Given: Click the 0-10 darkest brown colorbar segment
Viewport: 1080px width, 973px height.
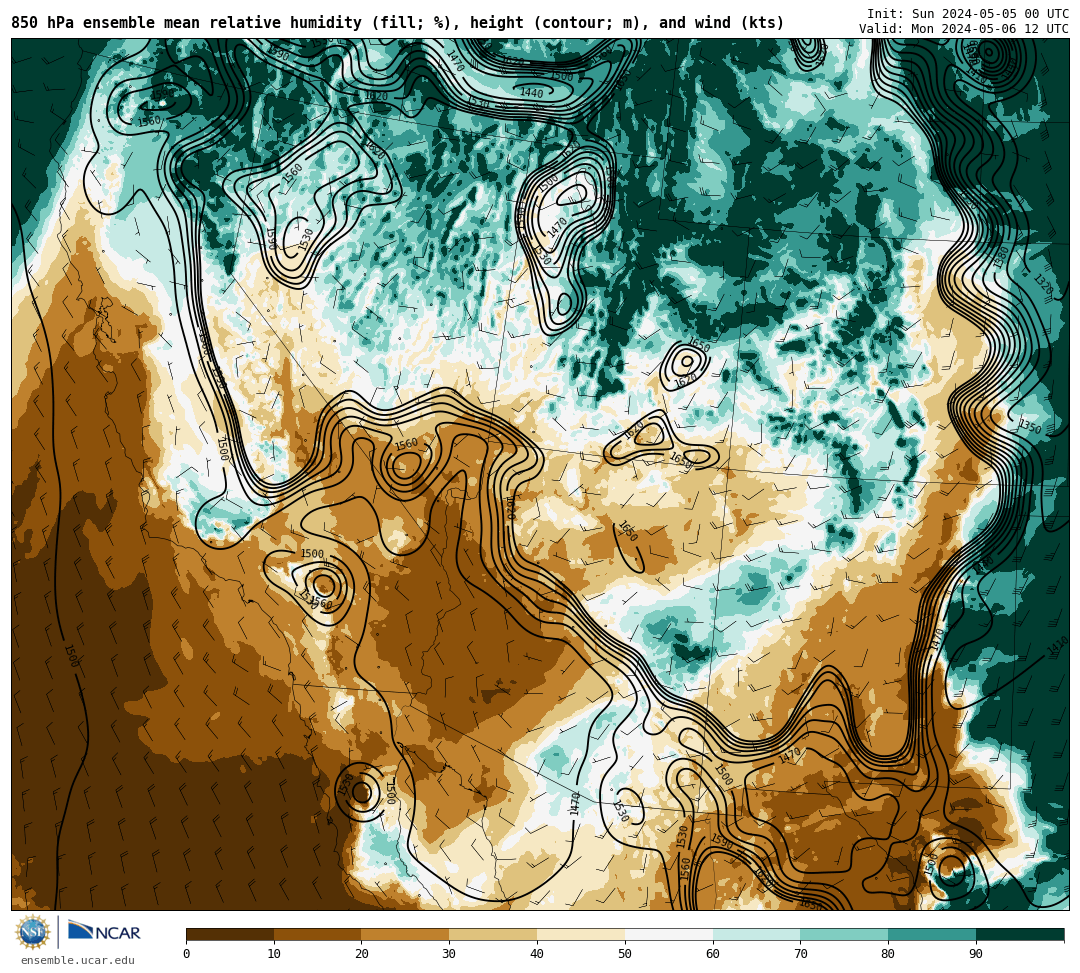Looking at the screenshot, I should [x=230, y=934].
